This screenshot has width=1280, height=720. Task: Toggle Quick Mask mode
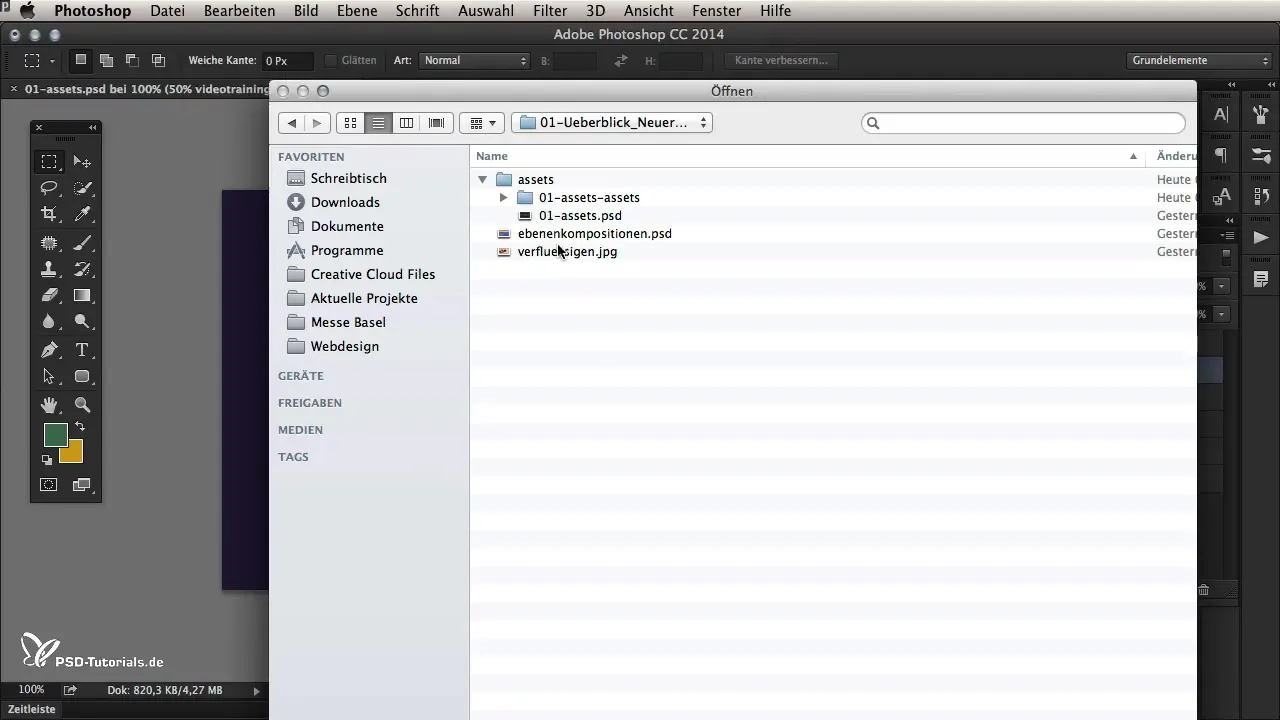click(x=48, y=485)
